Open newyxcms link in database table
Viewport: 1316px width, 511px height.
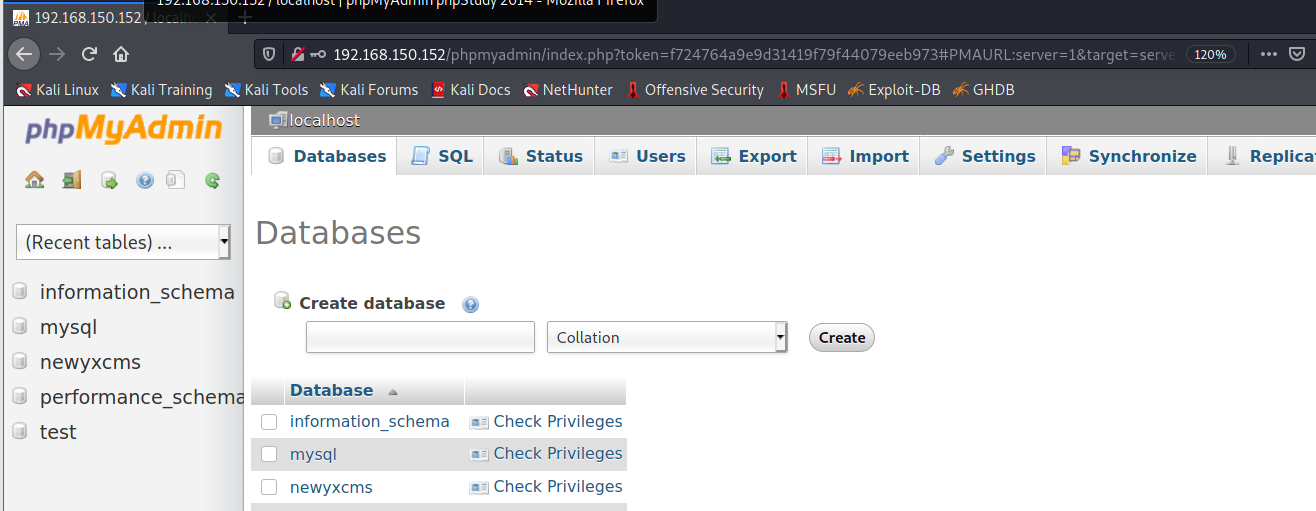(x=331, y=487)
